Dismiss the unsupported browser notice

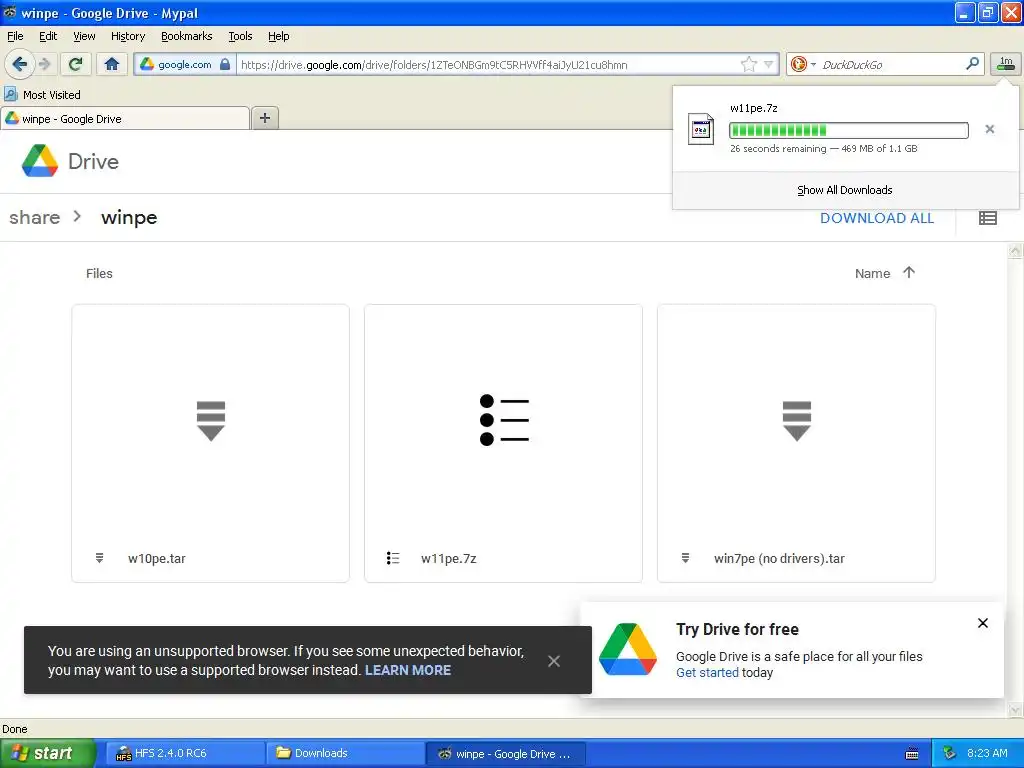(x=554, y=661)
